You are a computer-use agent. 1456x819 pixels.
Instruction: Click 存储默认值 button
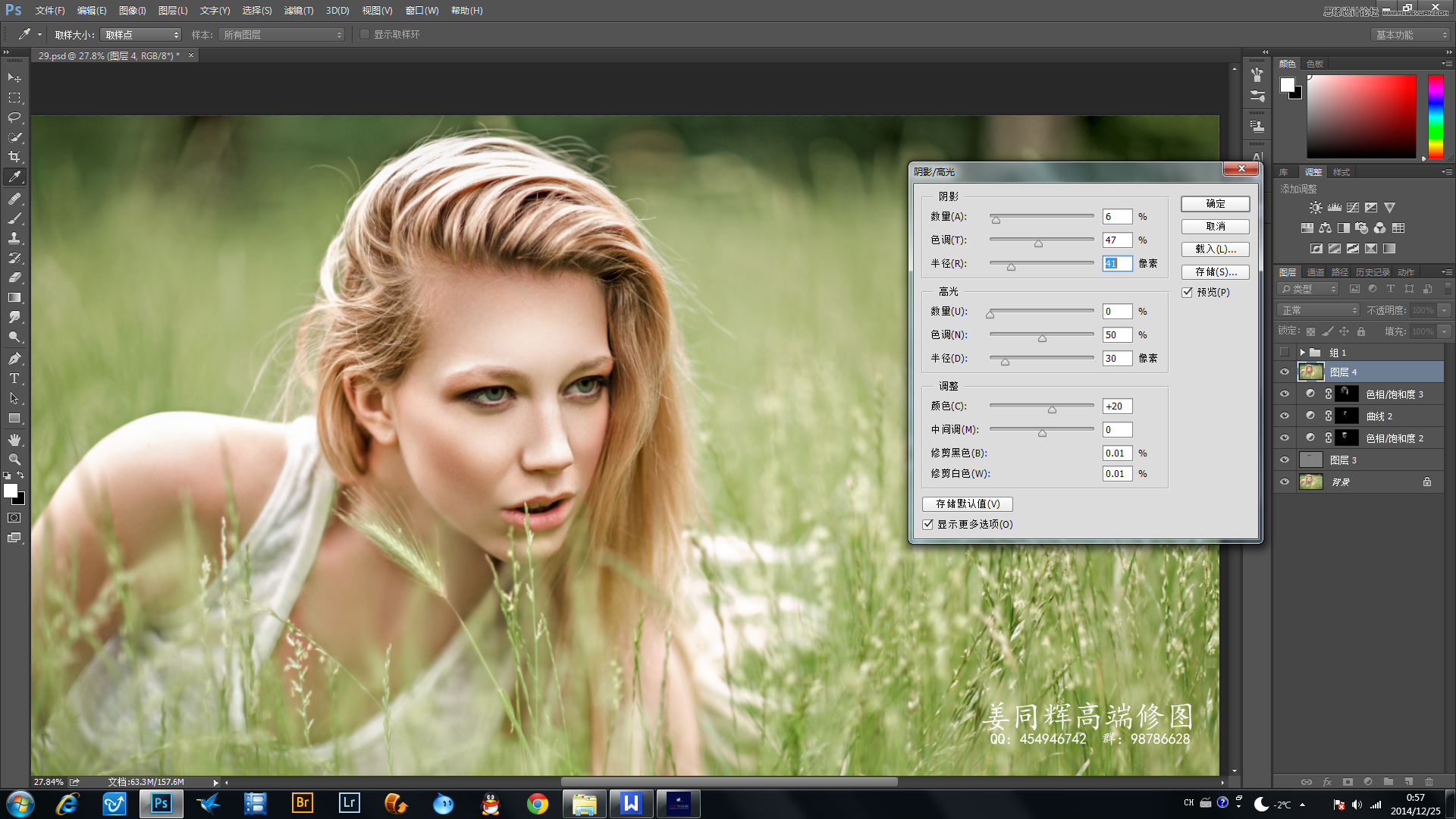(966, 503)
